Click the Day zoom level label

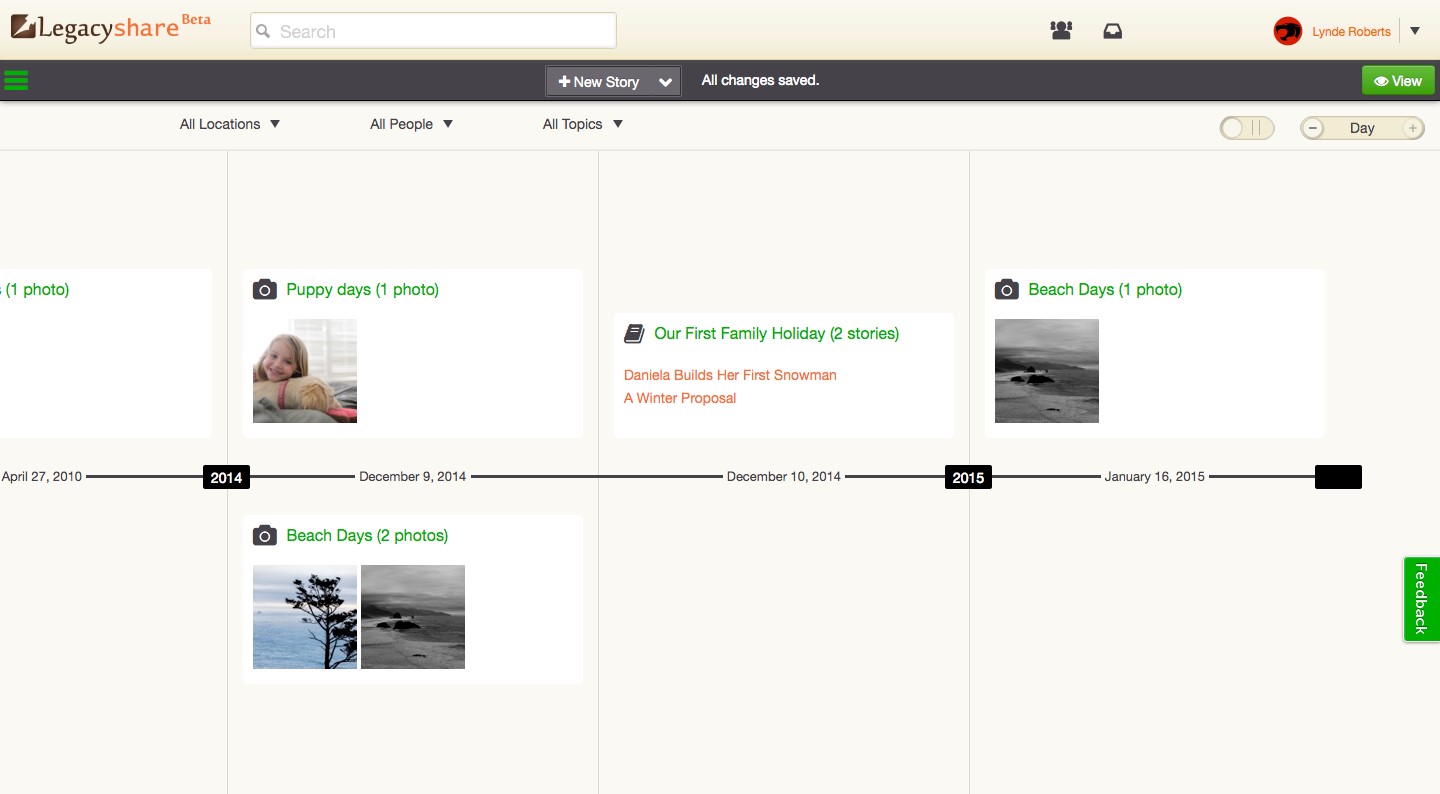tap(1362, 128)
